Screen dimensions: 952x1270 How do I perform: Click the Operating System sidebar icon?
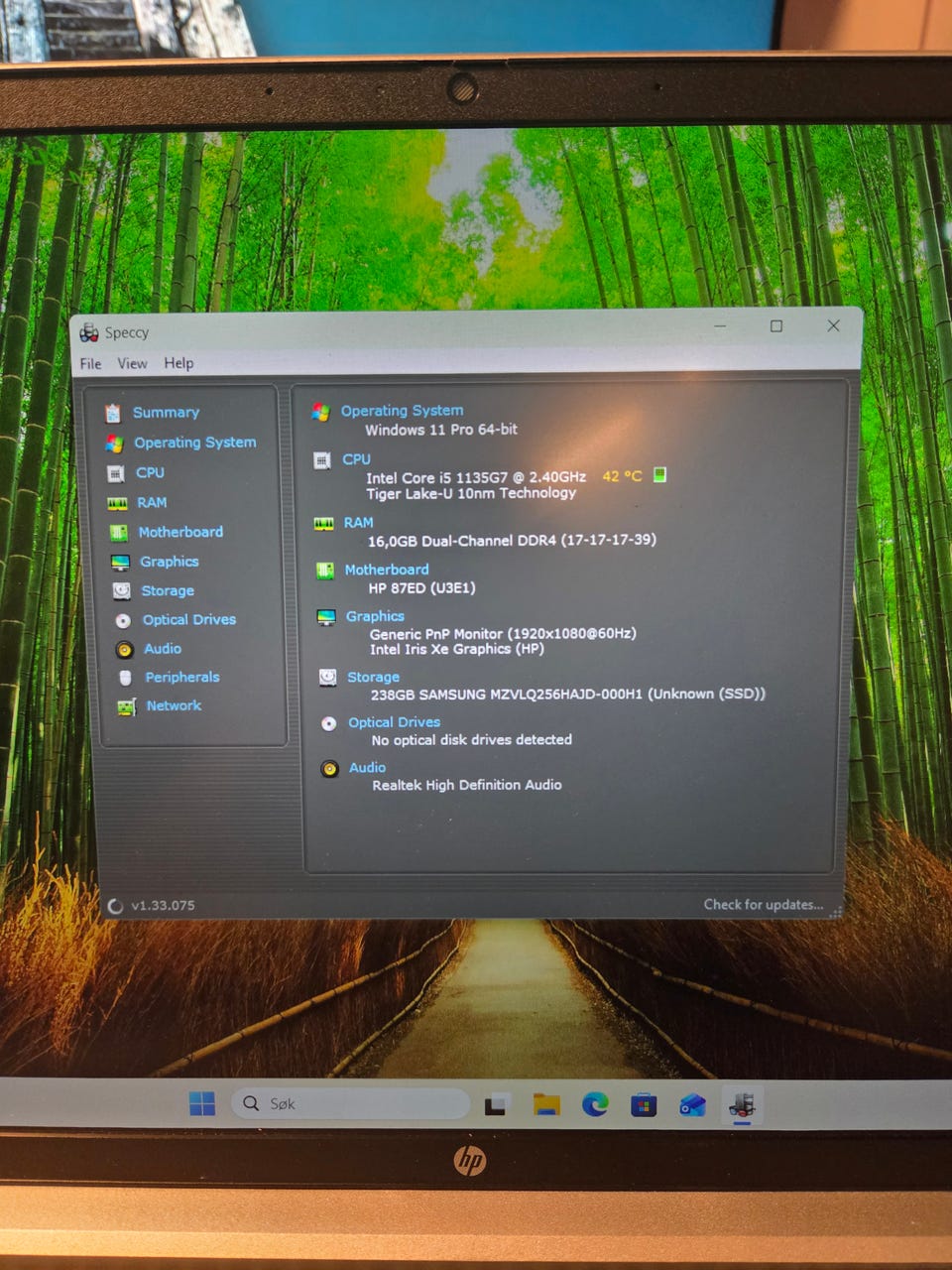point(115,444)
